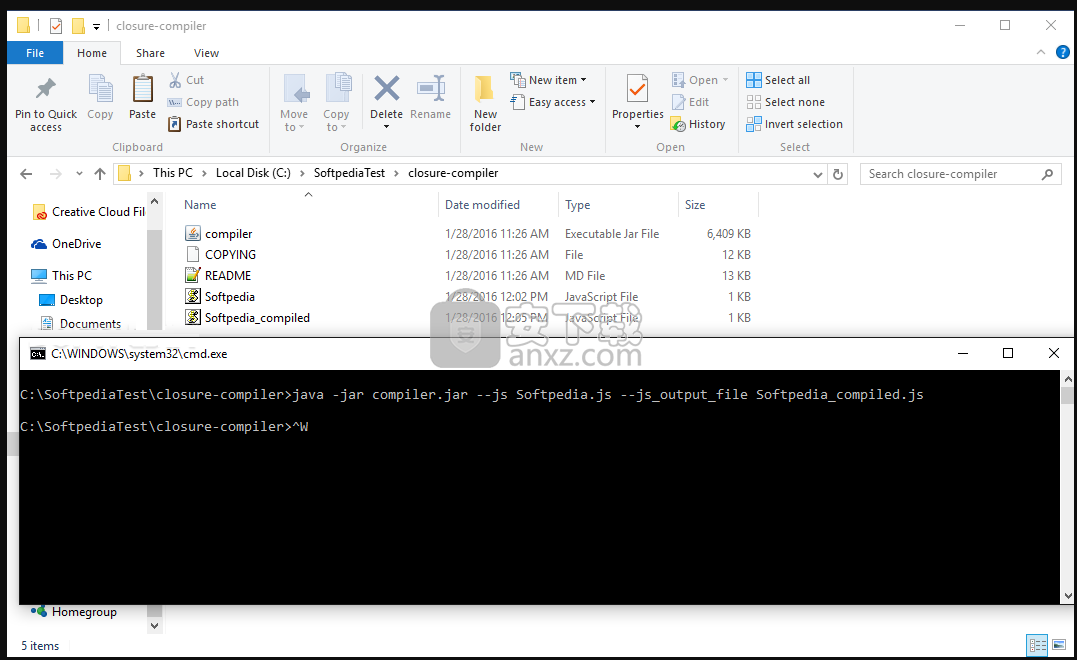
Task: Switch to the Home ribbon tab
Action: [x=92, y=53]
